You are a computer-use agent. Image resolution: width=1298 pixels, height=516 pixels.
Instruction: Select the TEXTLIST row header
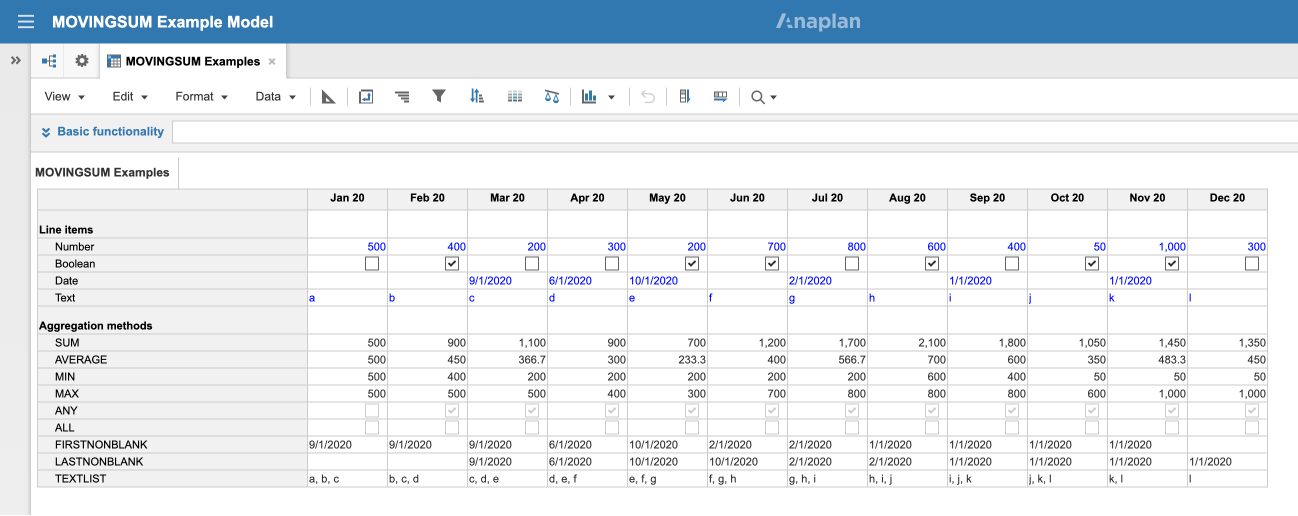tap(171, 479)
